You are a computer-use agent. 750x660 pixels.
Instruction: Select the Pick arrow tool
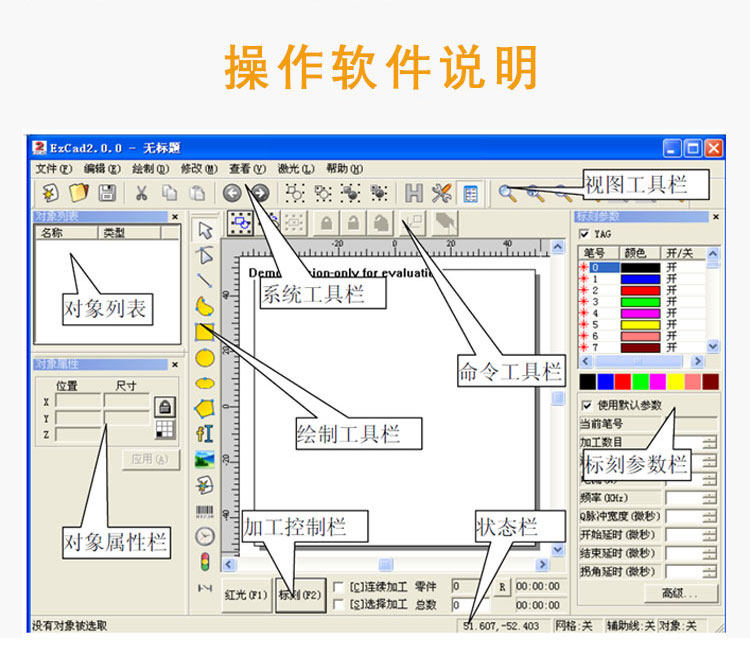pyautogui.click(x=205, y=230)
